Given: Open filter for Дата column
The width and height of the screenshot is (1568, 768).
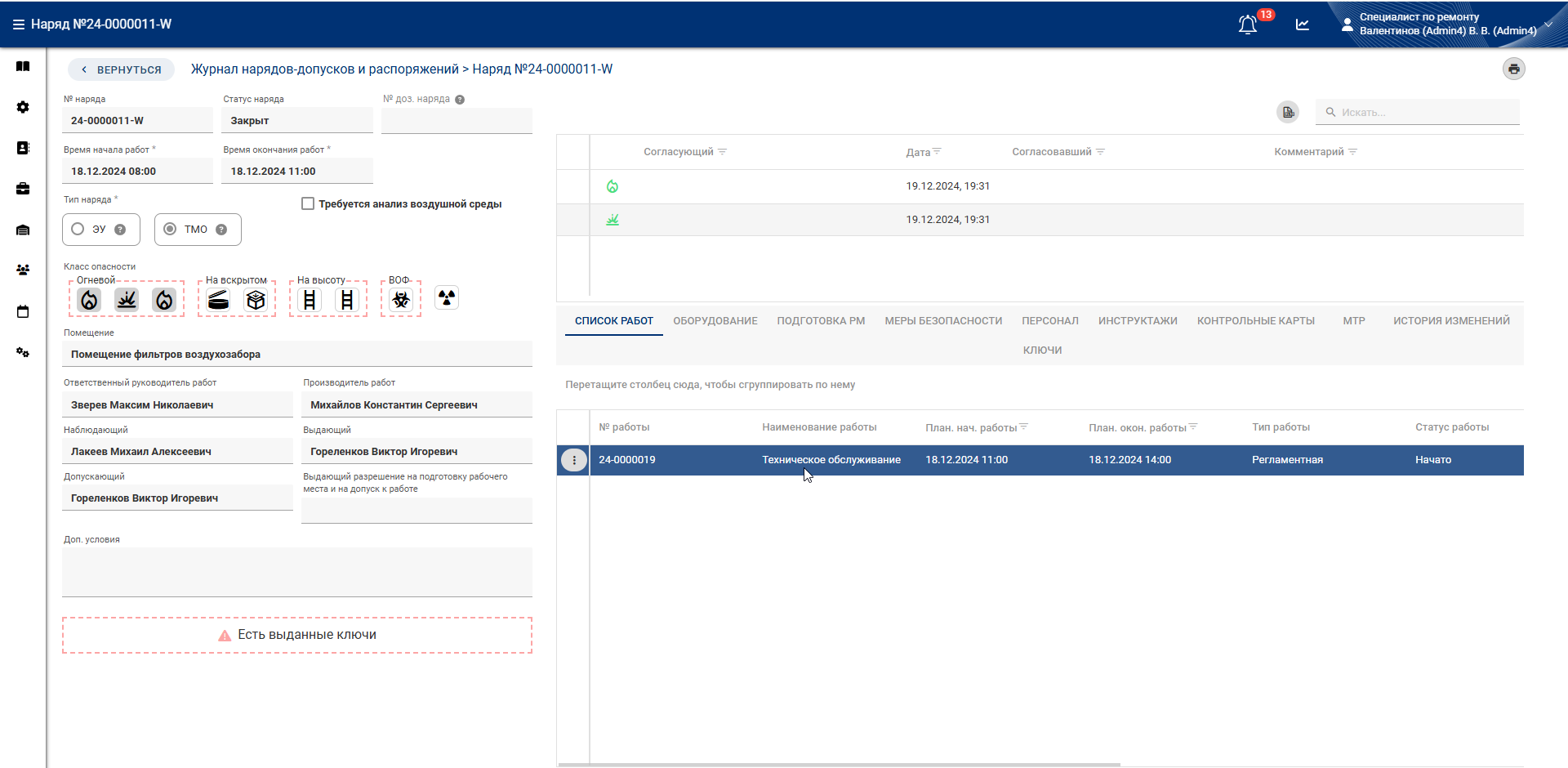Looking at the screenshot, I should click(x=937, y=152).
